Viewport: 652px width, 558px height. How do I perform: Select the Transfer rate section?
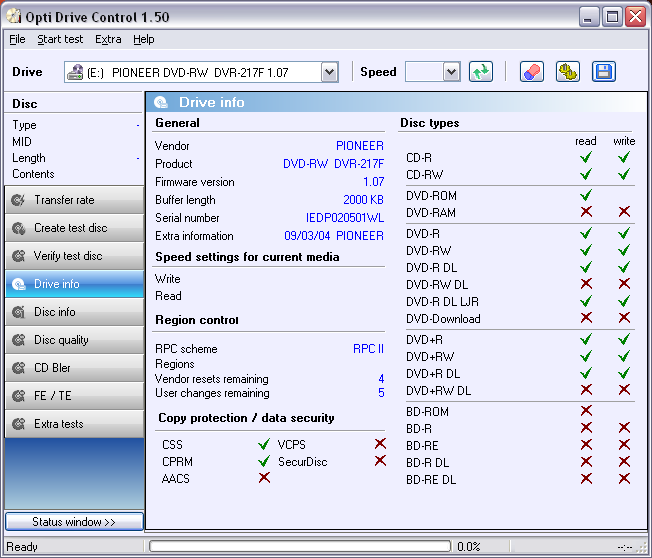point(74,200)
